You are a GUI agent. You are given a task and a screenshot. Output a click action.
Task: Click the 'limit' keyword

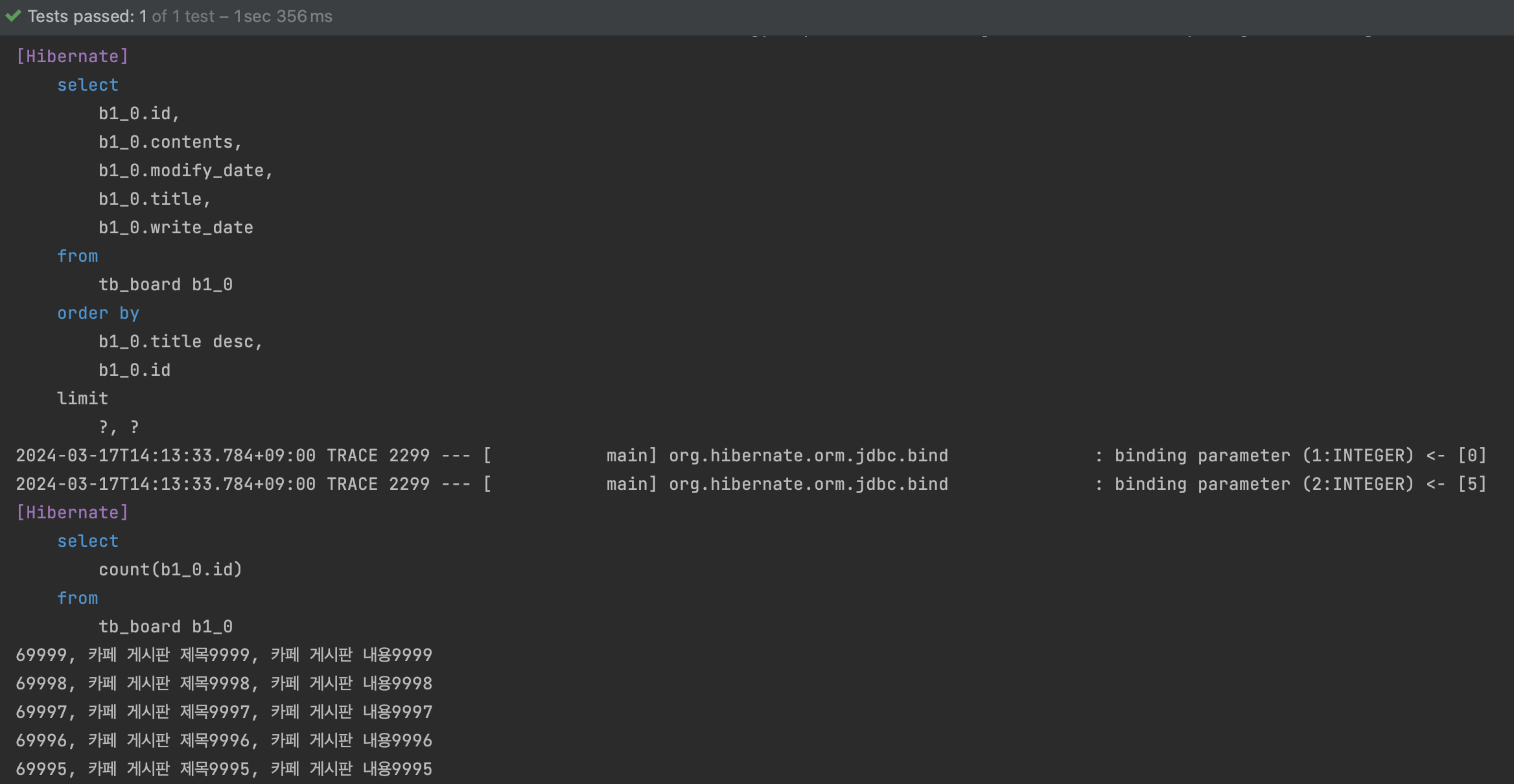pyautogui.click(x=83, y=398)
